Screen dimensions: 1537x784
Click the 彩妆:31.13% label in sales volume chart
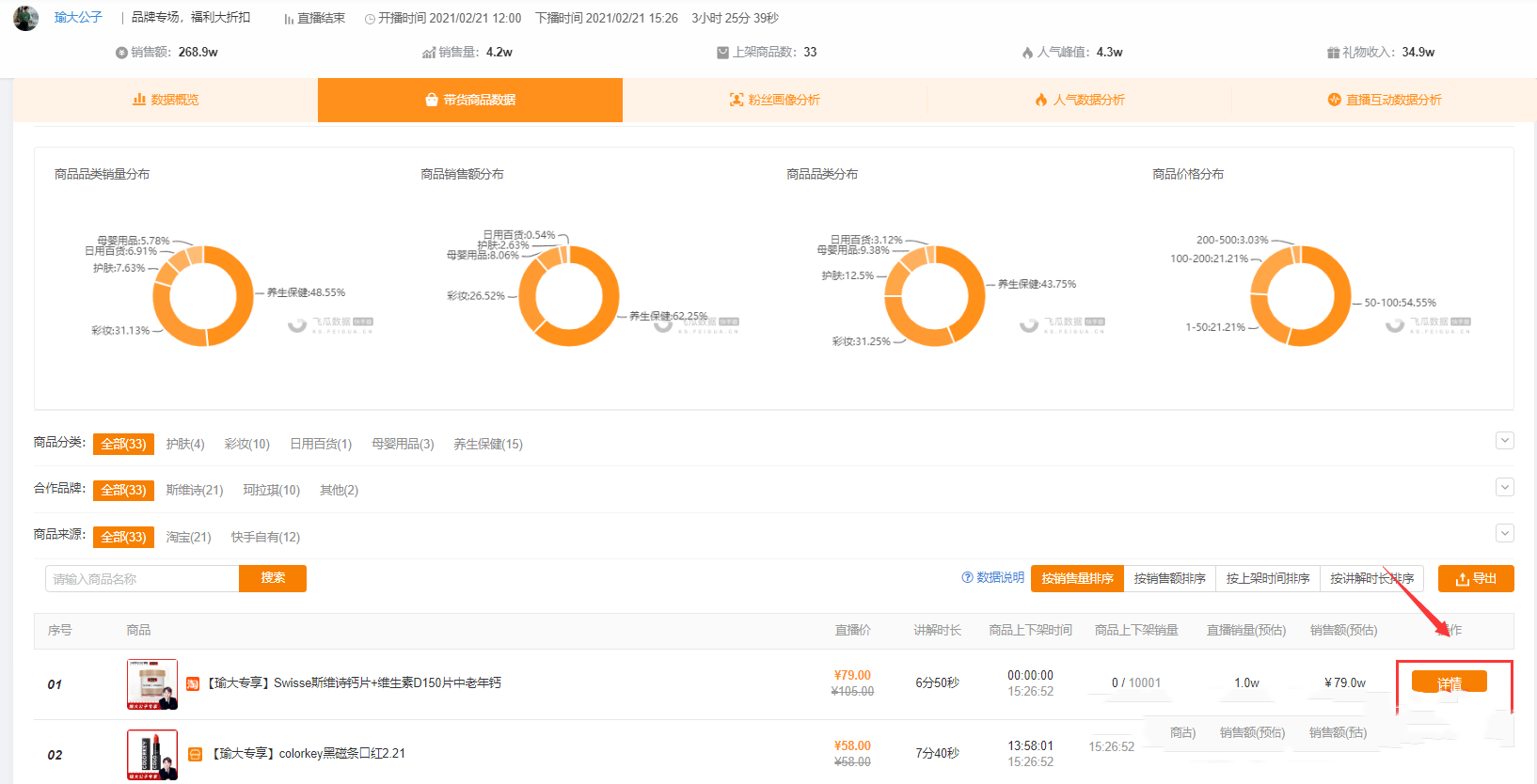[120, 331]
